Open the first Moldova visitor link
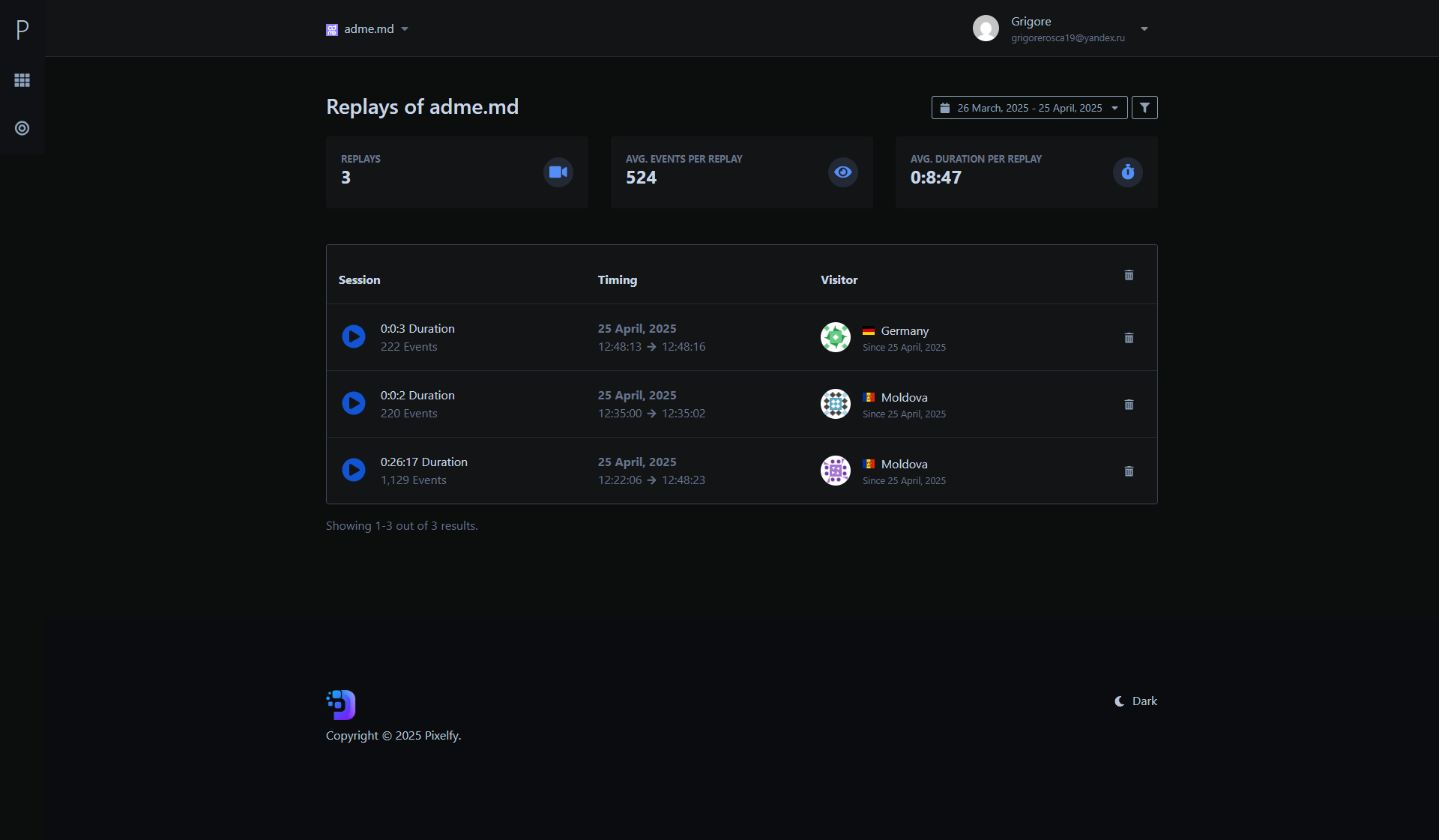The height and width of the screenshot is (840, 1439). 904,397
